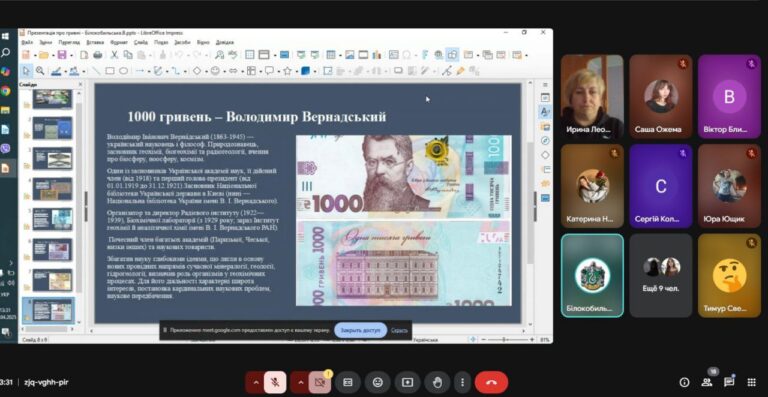Click the Cut scissors icon
This screenshot has height=397, width=768.
[114, 55]
